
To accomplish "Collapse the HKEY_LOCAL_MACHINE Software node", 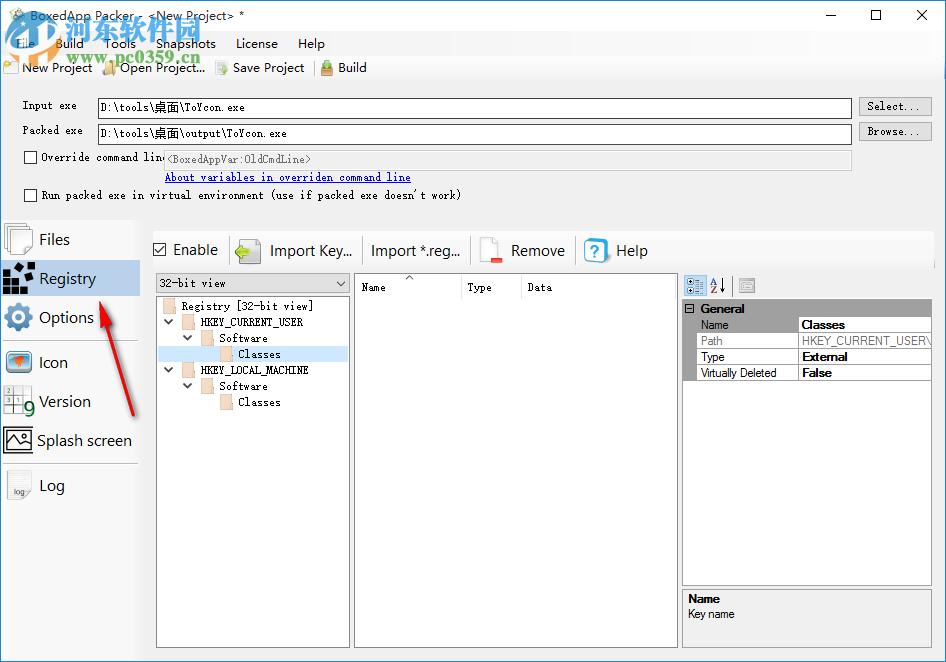I will [x=188, y=385].
